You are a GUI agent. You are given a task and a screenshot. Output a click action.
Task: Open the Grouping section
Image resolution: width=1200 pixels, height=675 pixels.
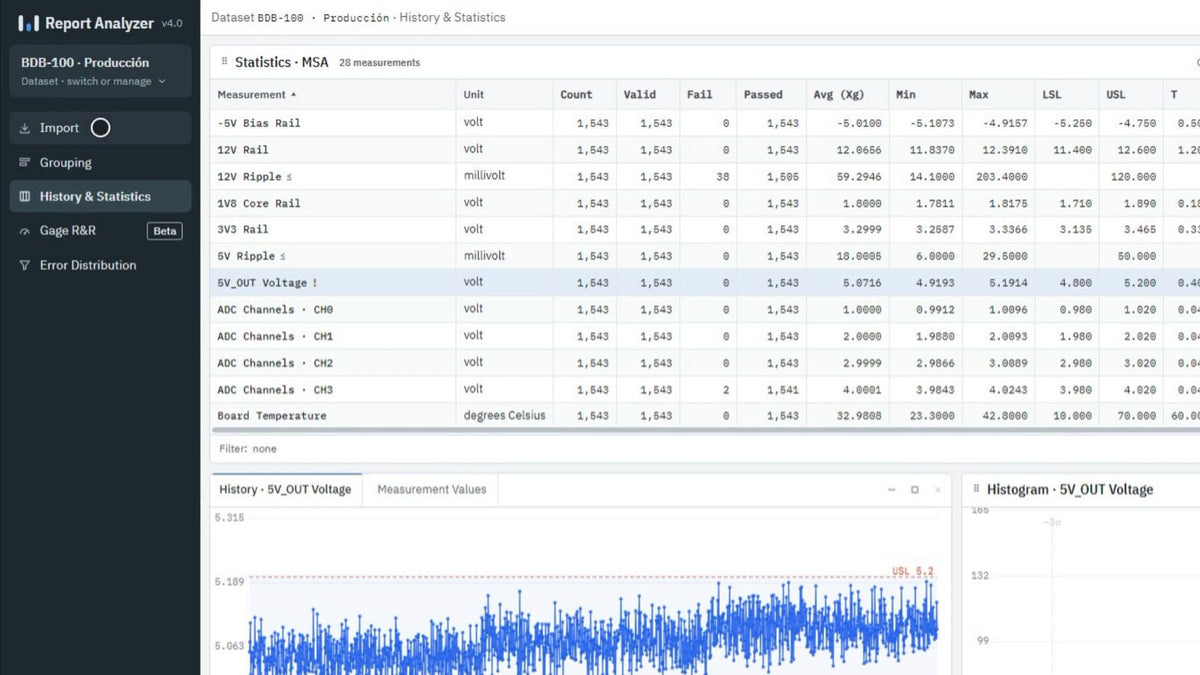100,162
